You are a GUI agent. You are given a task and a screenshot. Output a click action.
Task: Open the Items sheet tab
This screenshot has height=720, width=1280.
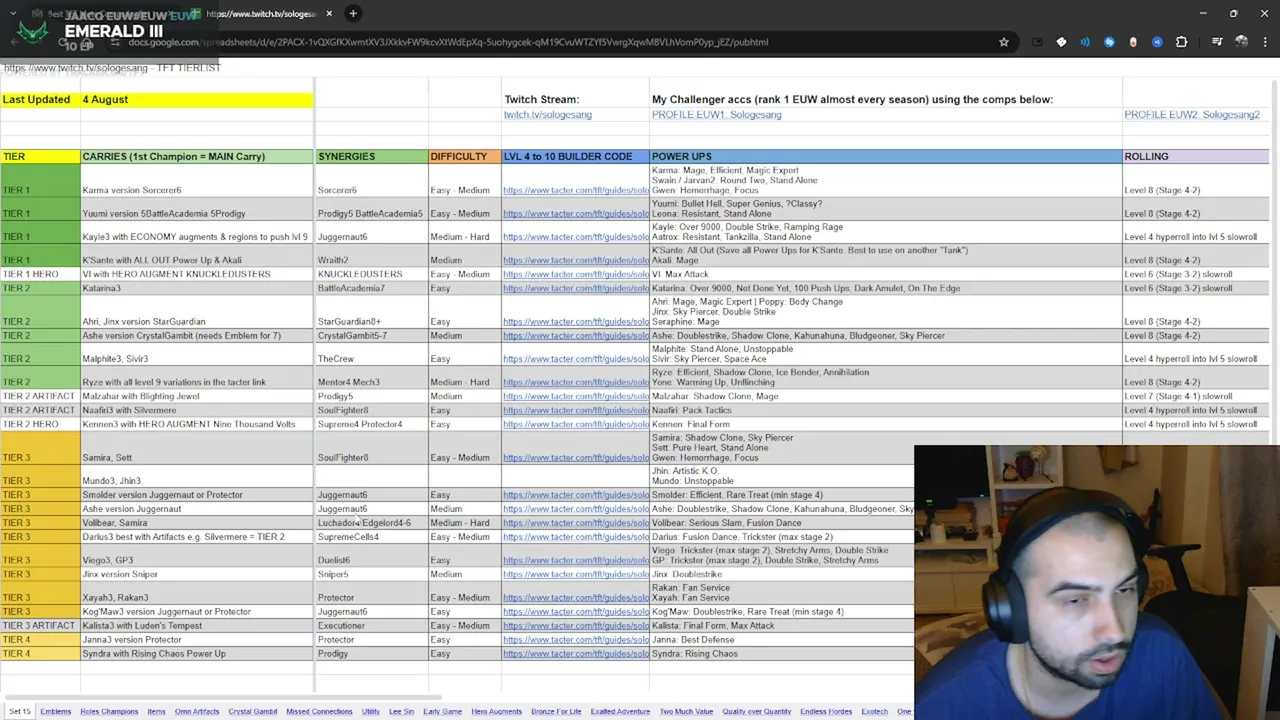click(156, 711)
